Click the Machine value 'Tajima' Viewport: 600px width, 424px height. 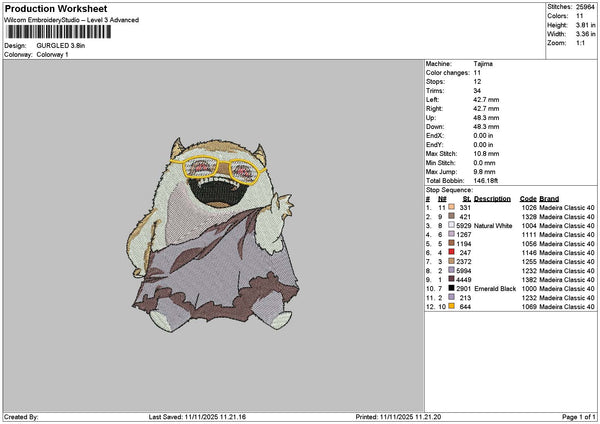coord(483,64)
